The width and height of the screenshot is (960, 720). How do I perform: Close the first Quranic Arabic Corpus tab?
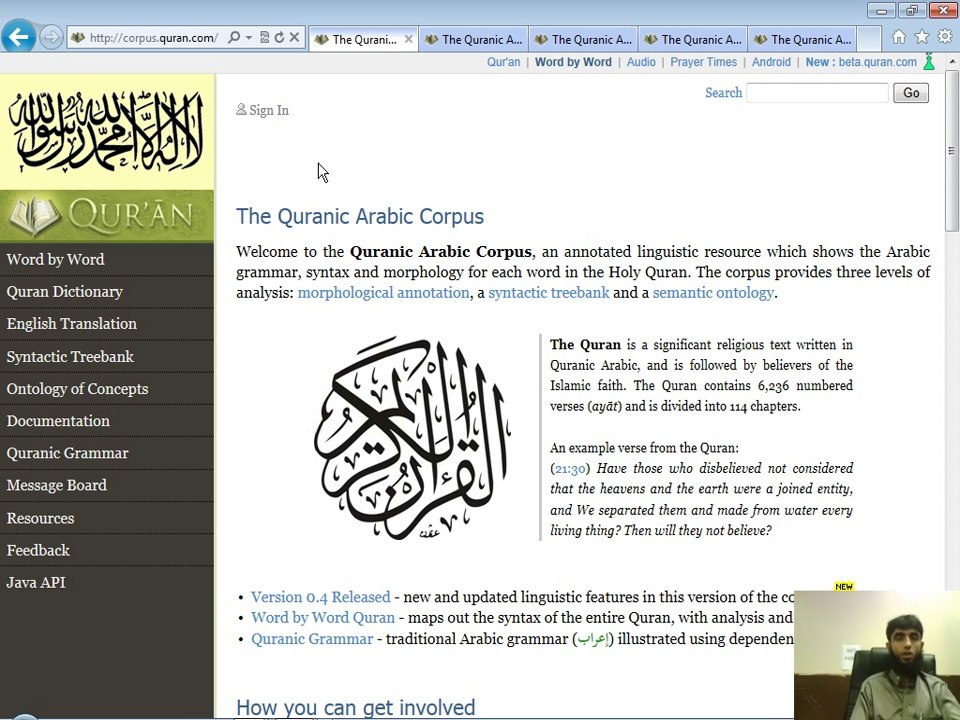click(x=408, y=40)
